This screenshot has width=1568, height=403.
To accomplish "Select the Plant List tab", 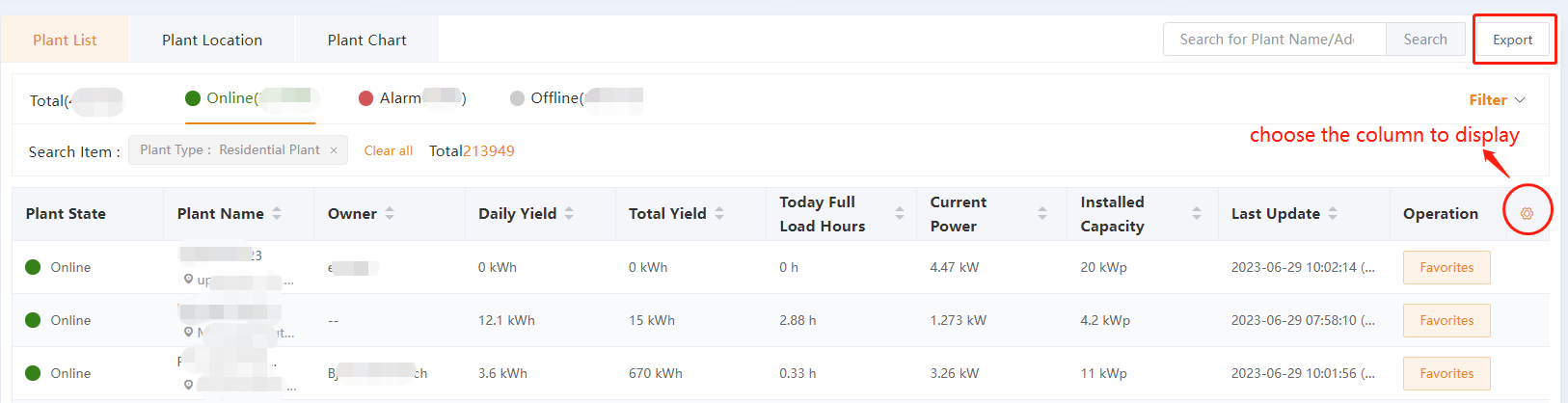I will pos(65,40).
